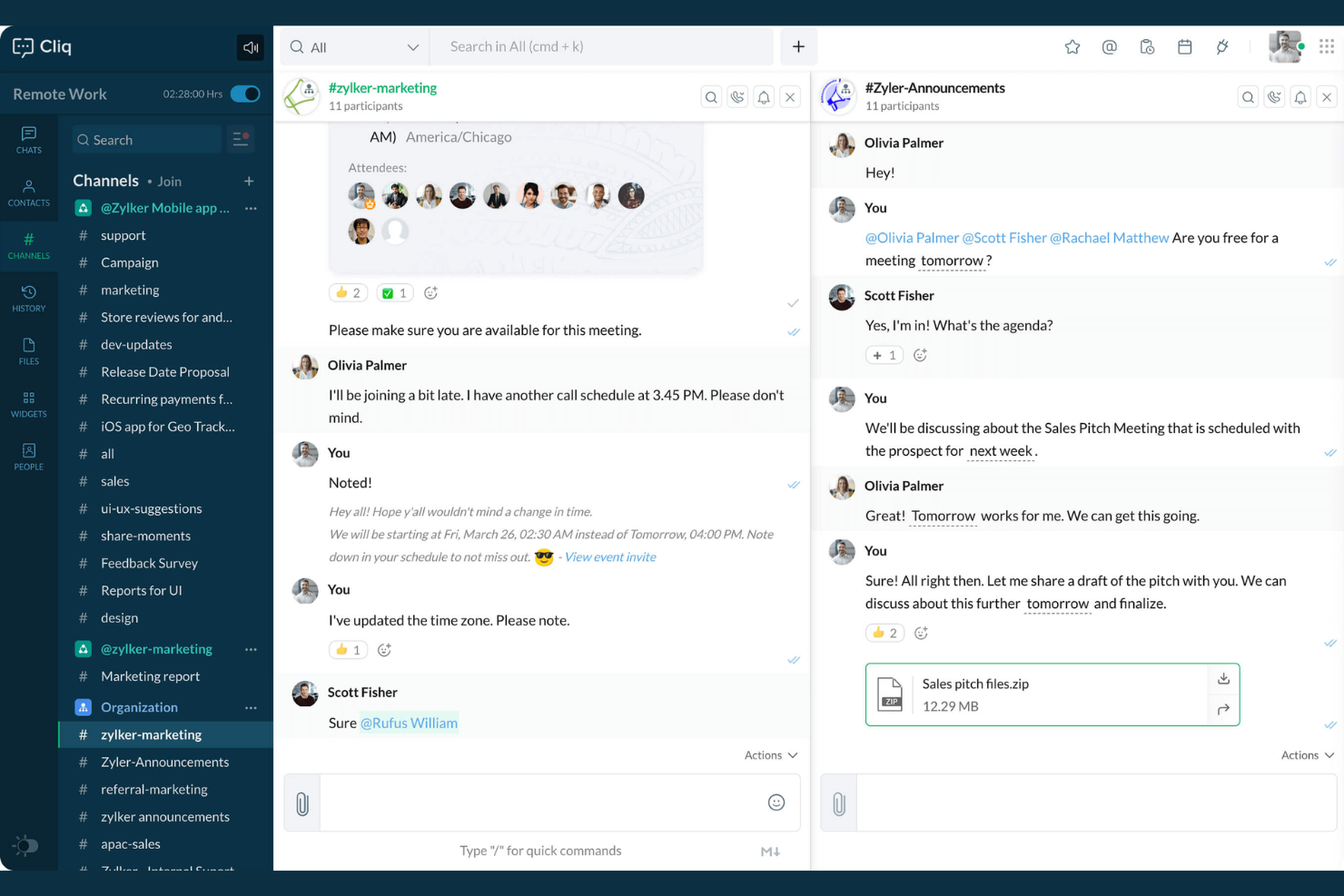Screen dimensions: 1344x896
Task: Open Actions menu in #zylker-marketing chat
Action: pos(771,755)
